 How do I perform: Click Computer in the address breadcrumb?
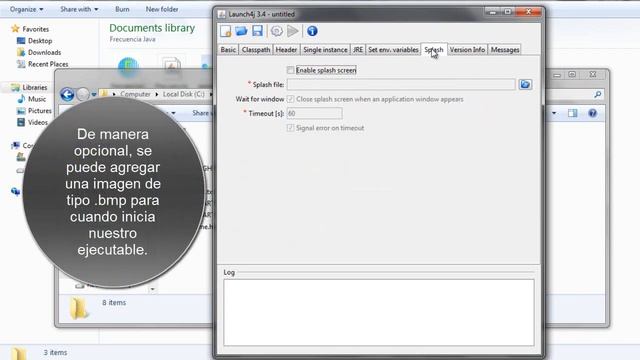[x=135, y=94]
